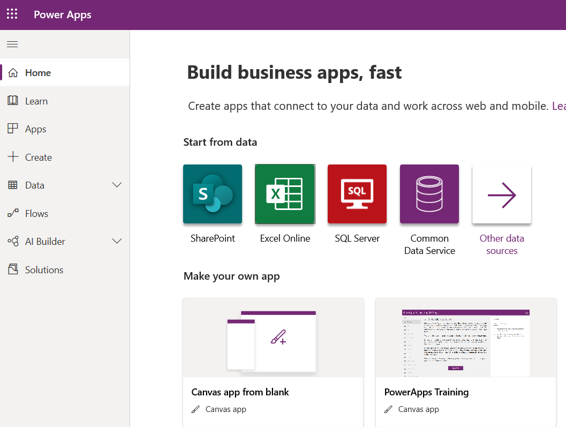Open Apps in the navigation

coord(65,129)
